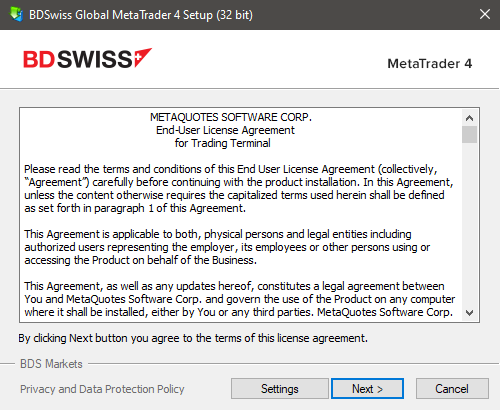Click the MetaTrader 4 label in the header

430,63
